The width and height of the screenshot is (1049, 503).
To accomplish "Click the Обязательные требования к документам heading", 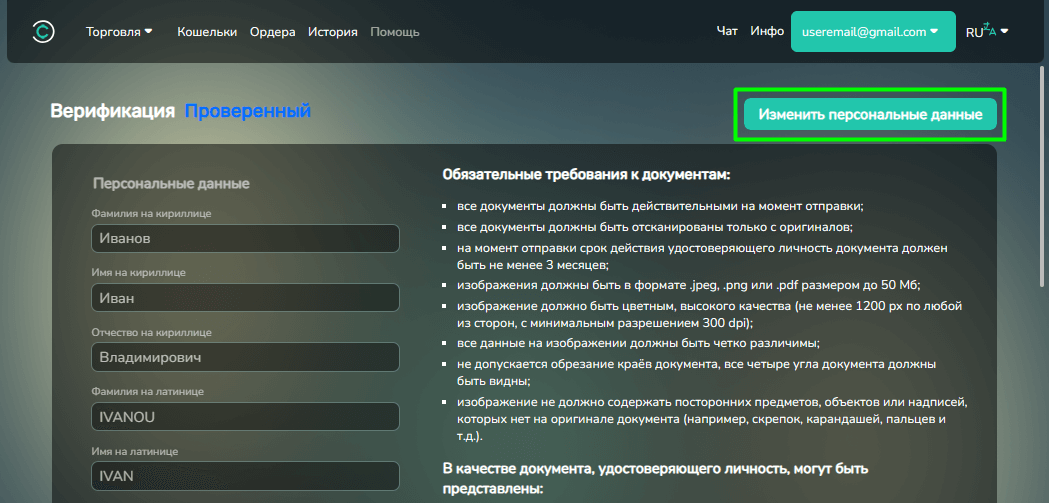I will 586,175.
